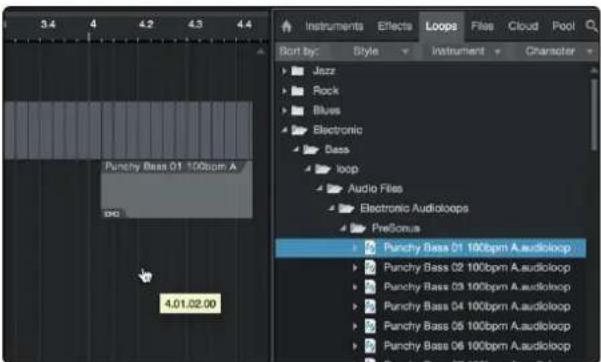Select Punchy Bass 02 100bpm A.audioloop

(x=477, y=267)
